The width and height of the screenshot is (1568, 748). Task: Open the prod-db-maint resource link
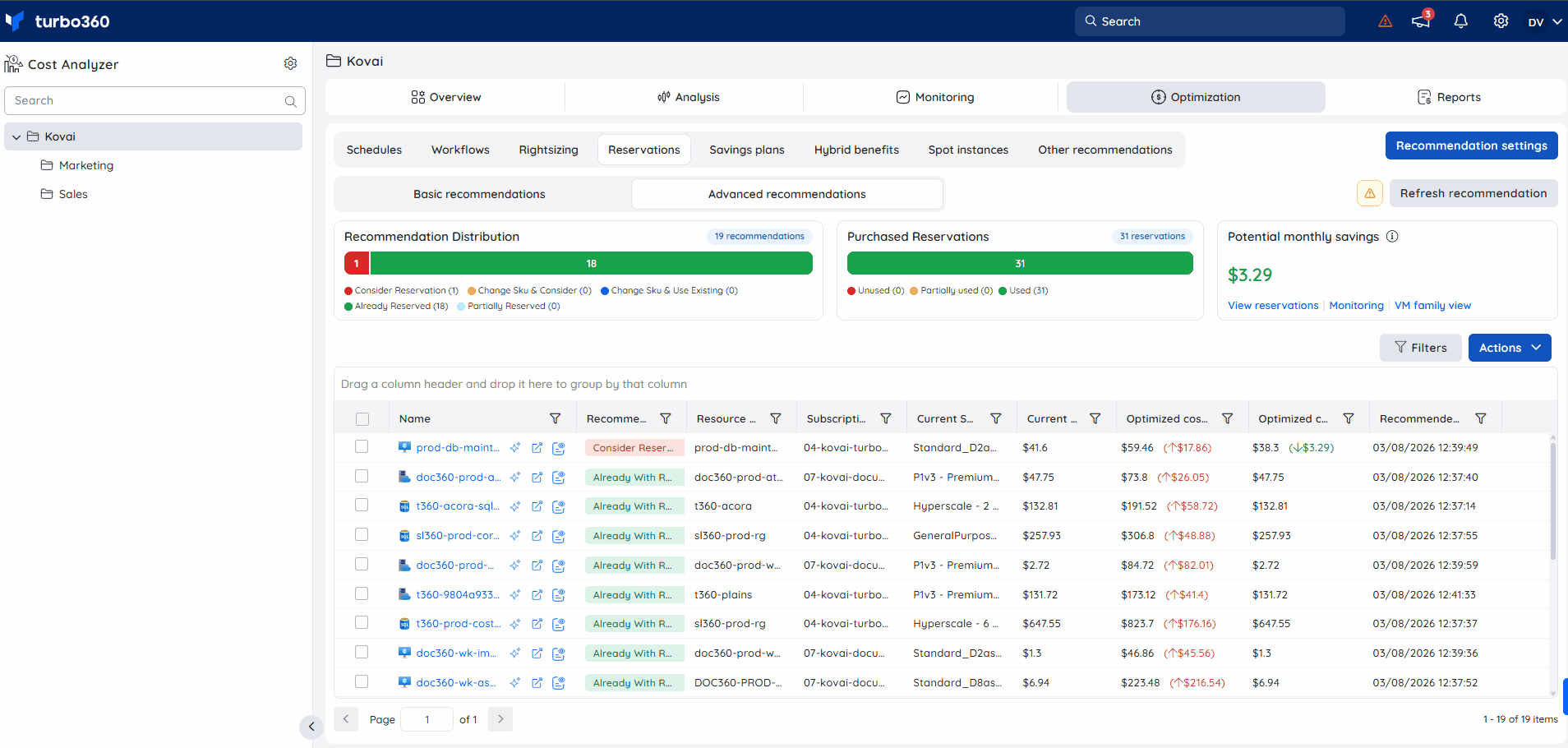click(457, 448)
